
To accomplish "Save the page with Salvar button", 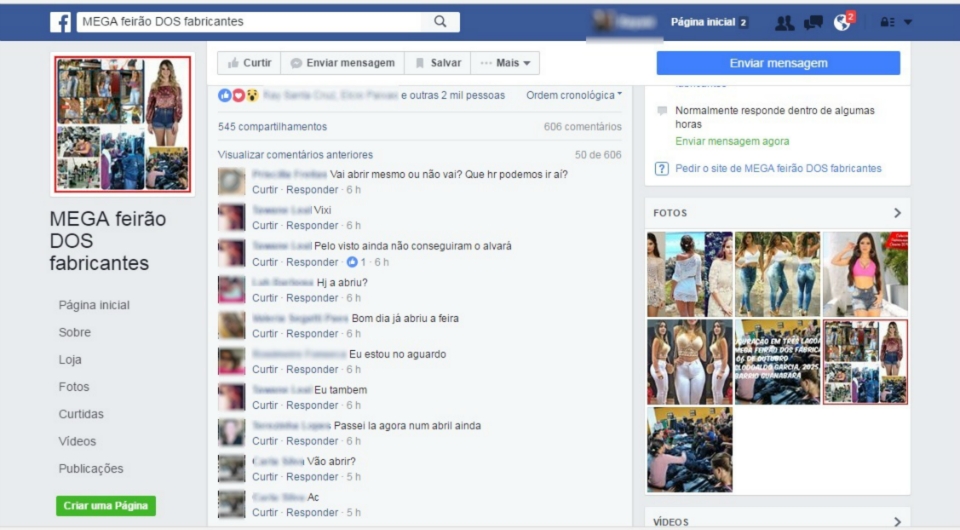I will (438, 63).
